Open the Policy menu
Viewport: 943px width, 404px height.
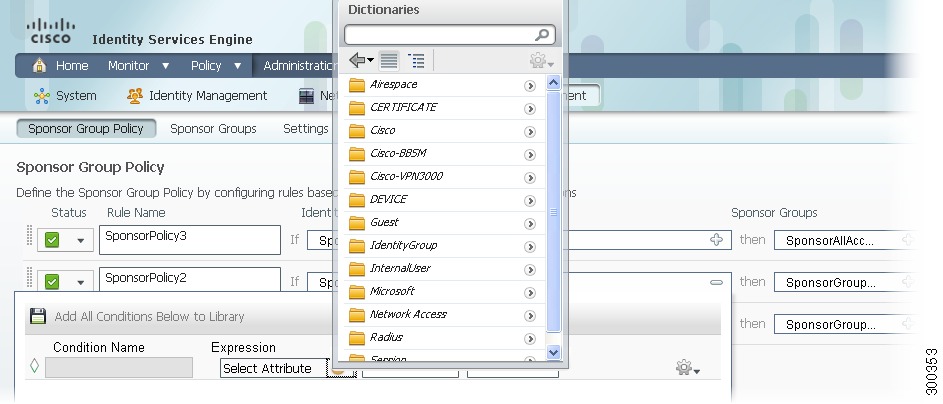216,66
